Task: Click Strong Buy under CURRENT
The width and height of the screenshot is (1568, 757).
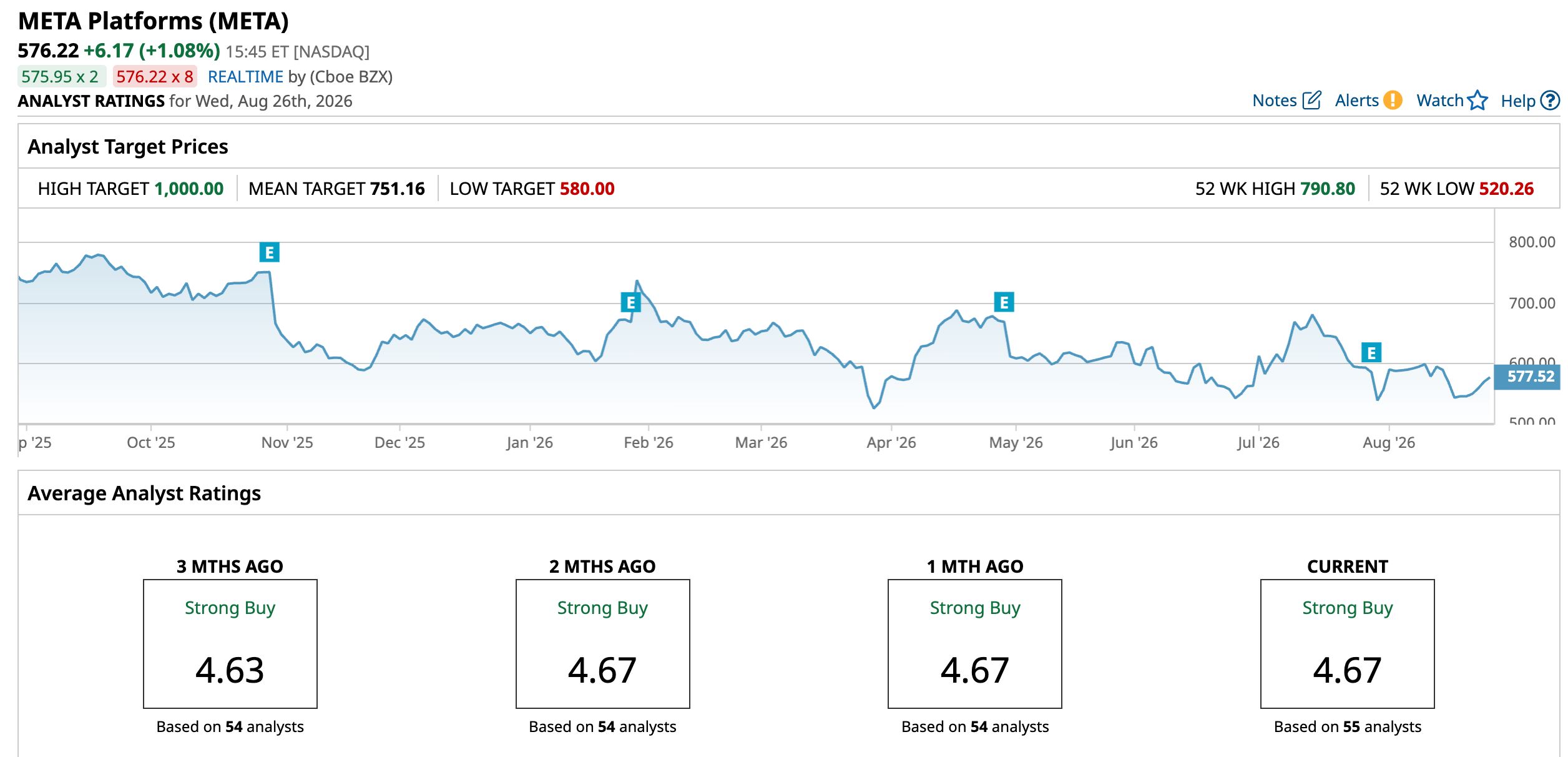Action: point(1348,608)
